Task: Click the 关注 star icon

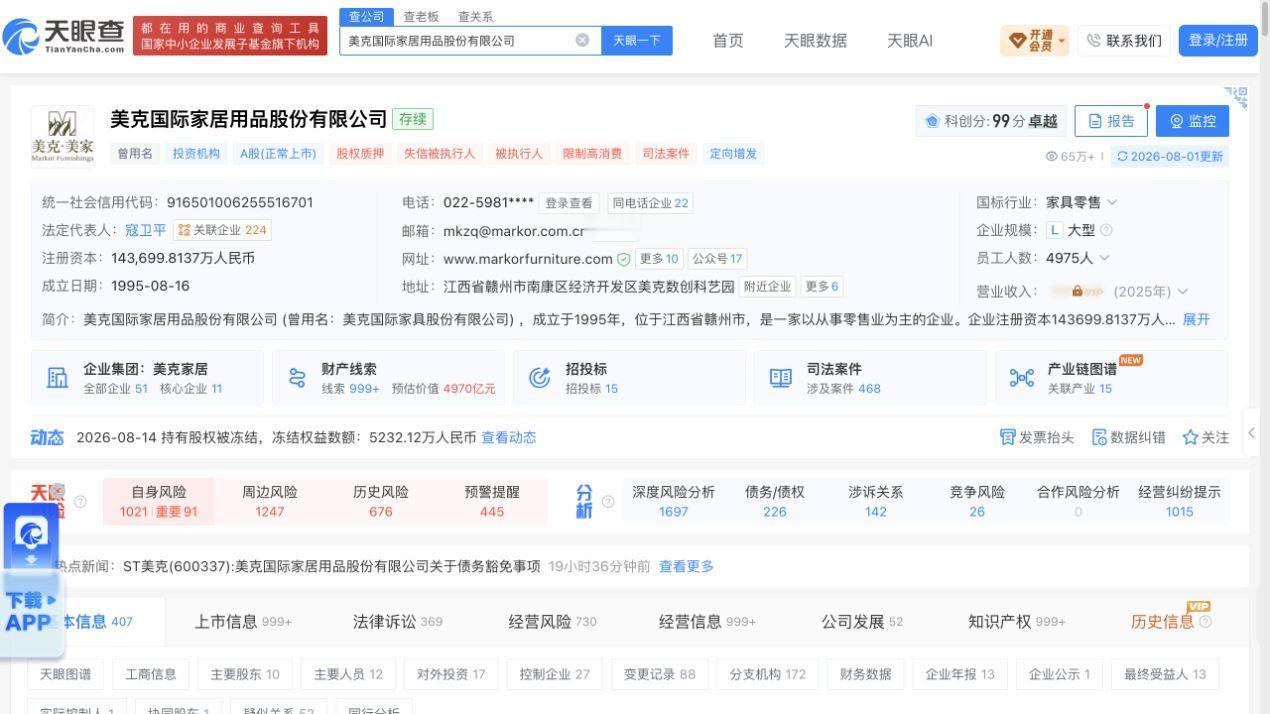Action: [x=1190, y=437]
